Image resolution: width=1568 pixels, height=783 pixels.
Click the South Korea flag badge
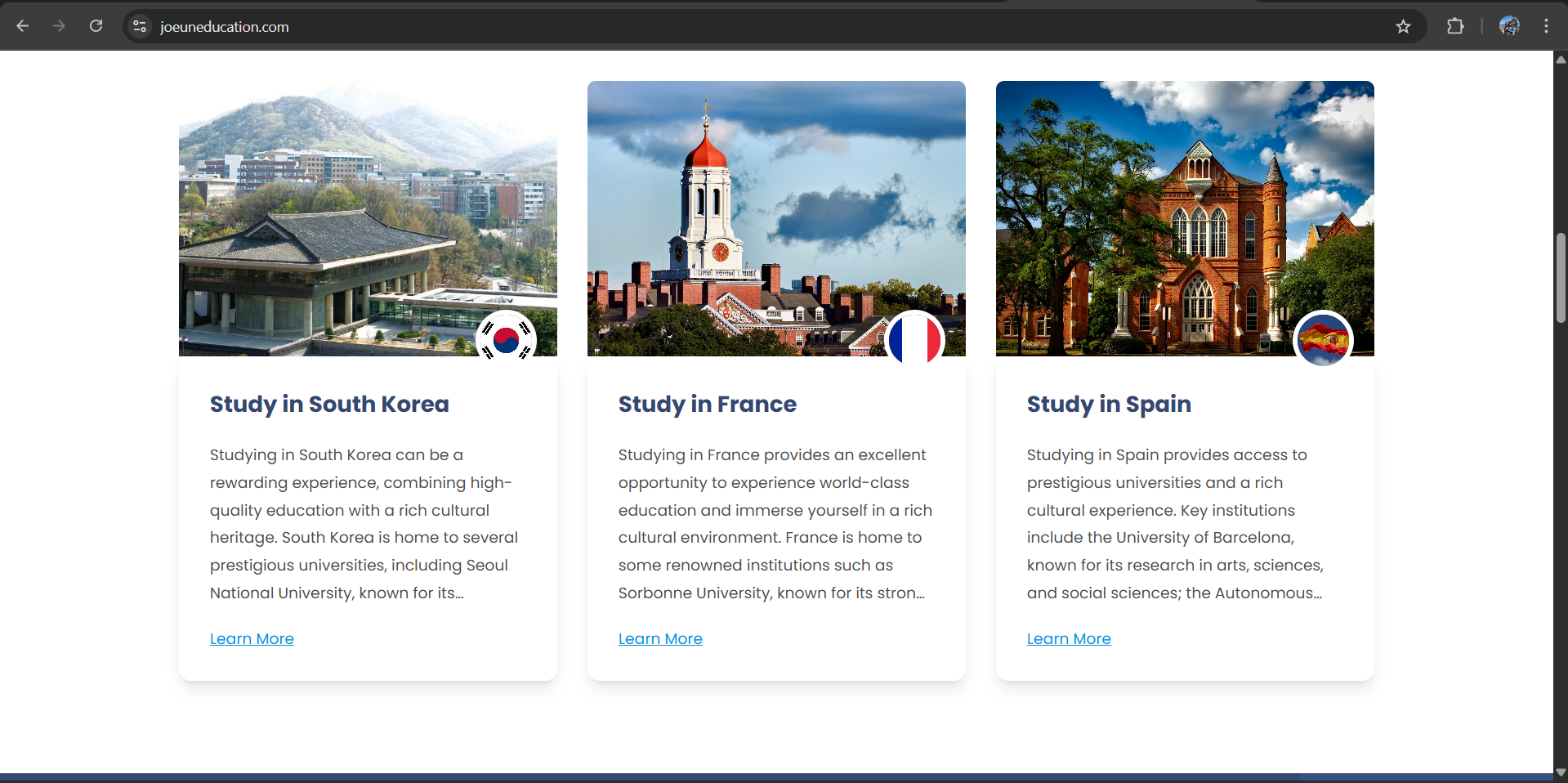(506, 339)
